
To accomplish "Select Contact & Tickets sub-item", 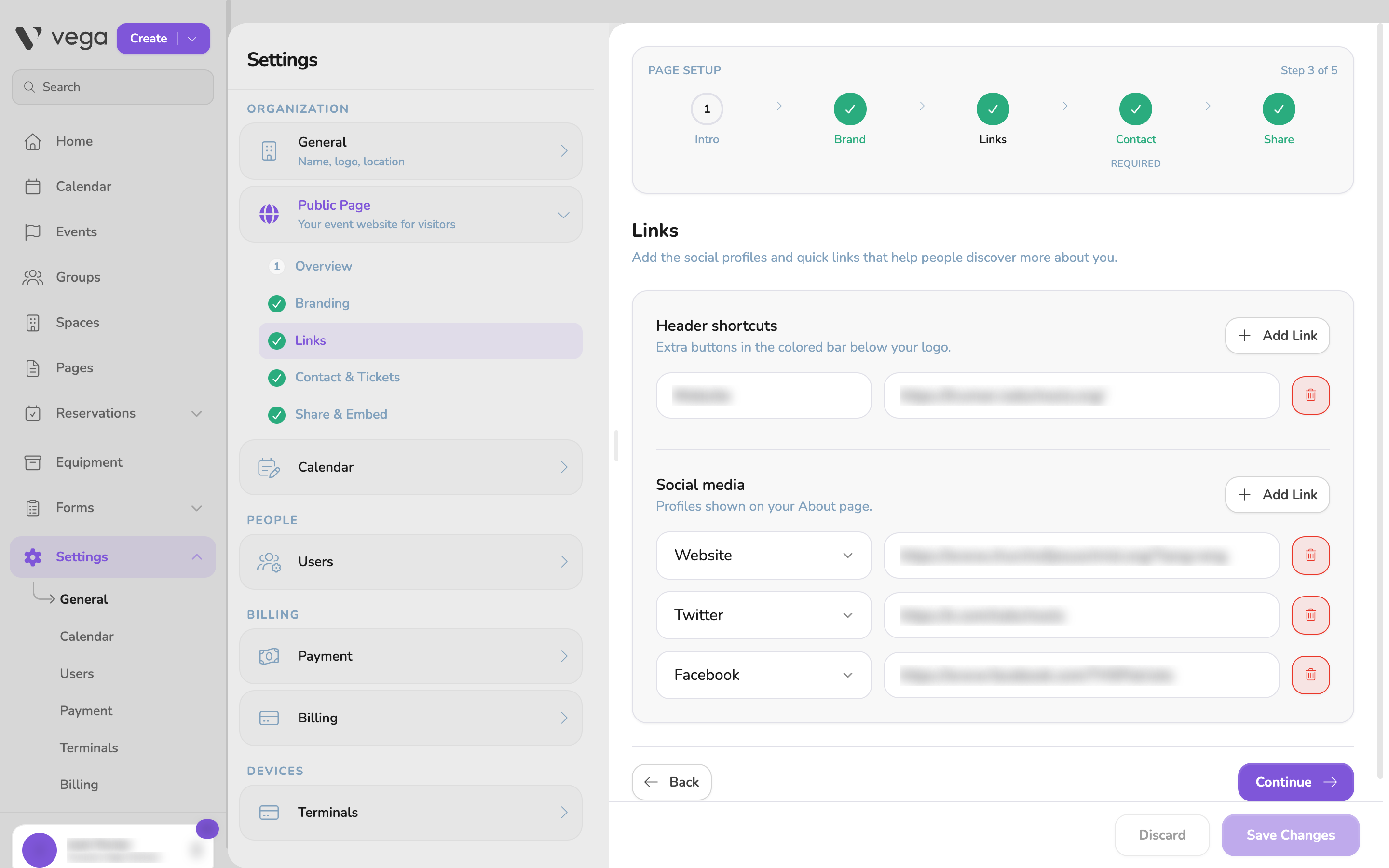I will (x=420, y=377).
